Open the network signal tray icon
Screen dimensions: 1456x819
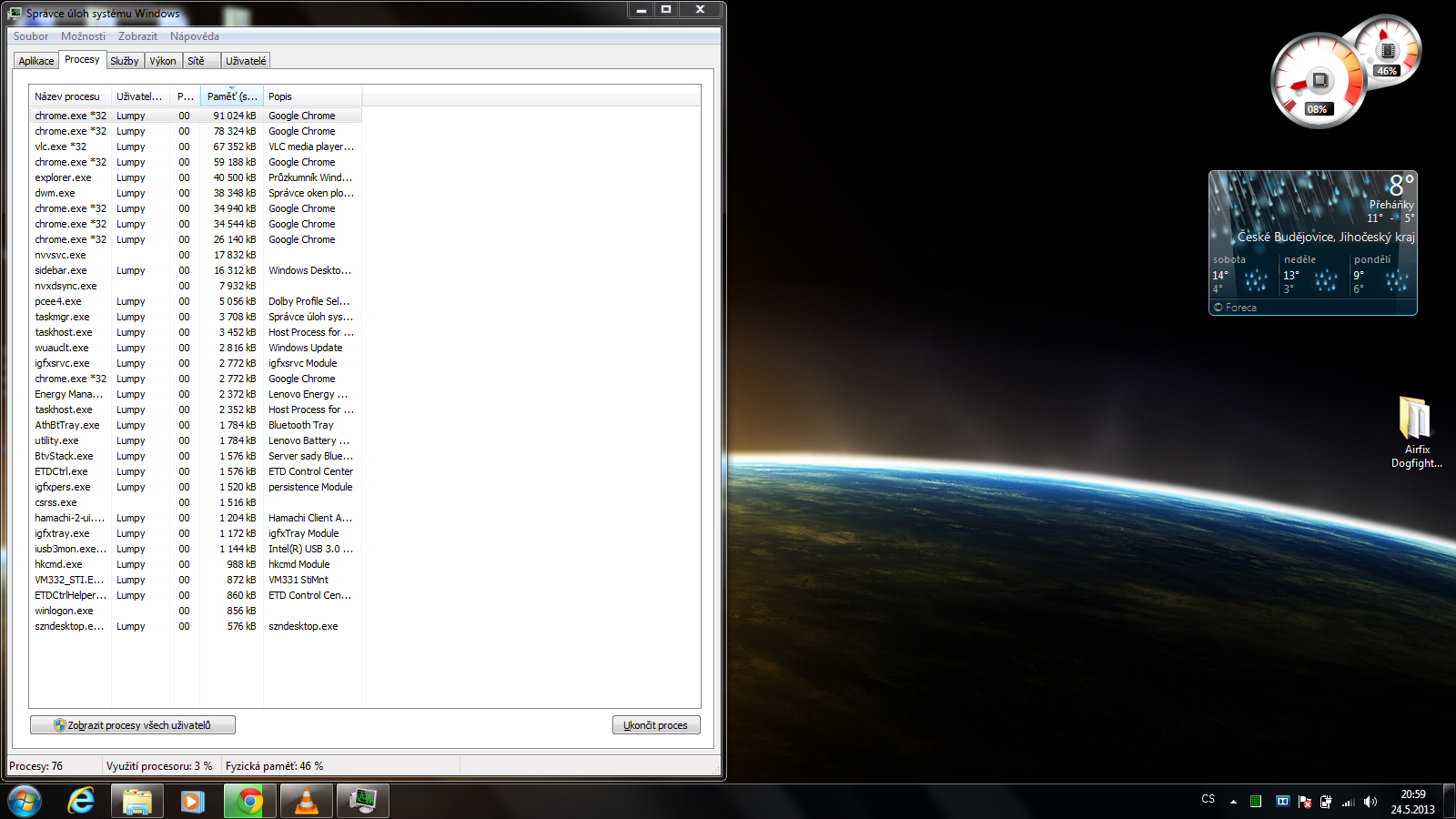click(1349, 802)
